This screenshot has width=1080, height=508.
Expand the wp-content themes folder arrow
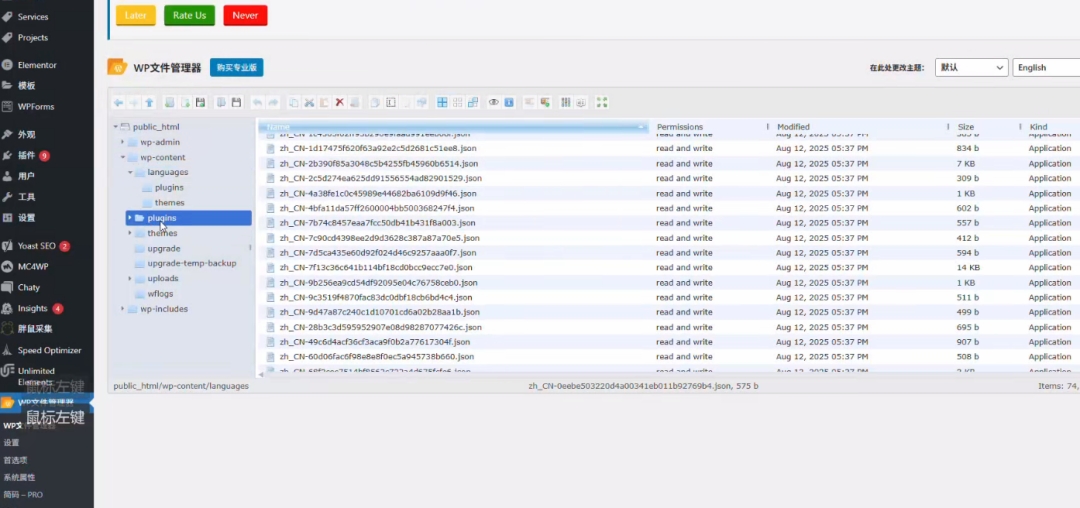pos(129,233)
